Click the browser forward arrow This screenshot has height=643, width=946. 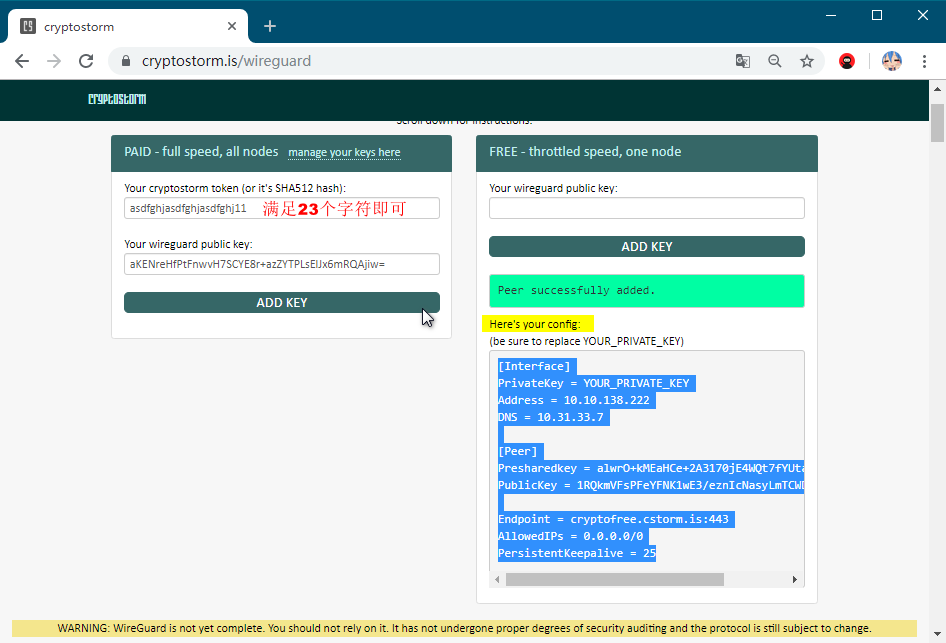[54, 61]
